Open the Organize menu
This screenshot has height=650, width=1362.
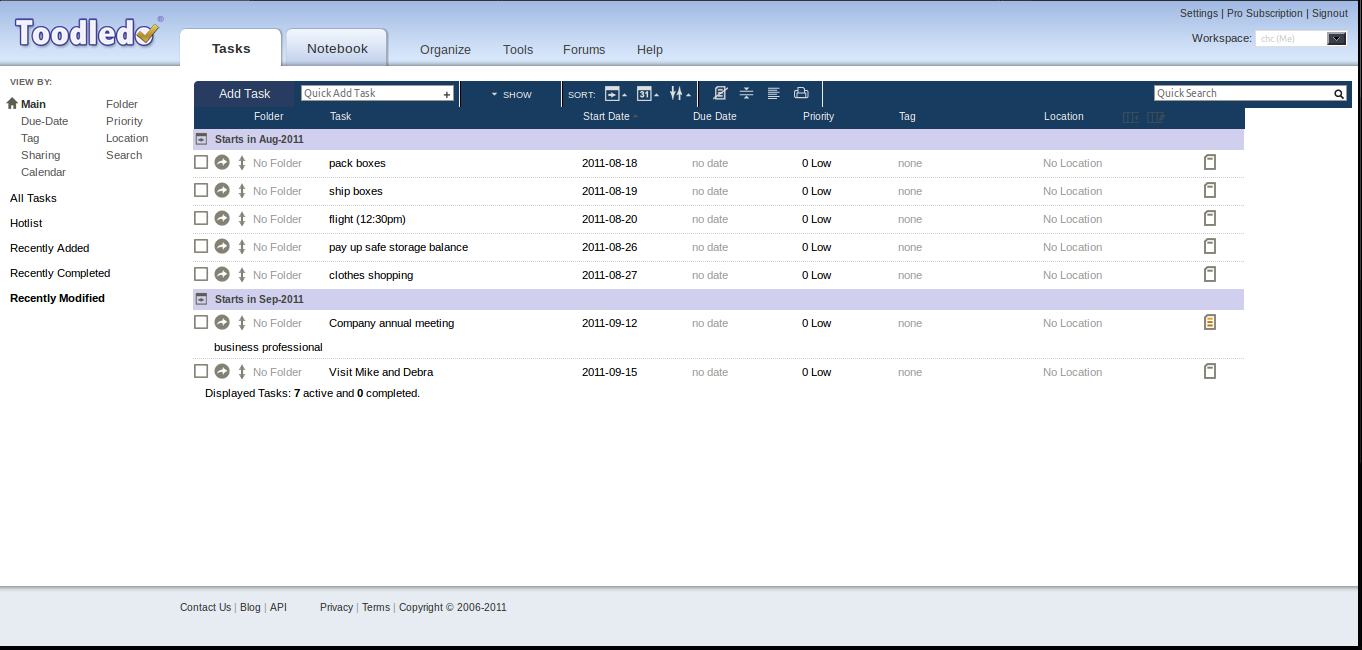click(445, 49)
